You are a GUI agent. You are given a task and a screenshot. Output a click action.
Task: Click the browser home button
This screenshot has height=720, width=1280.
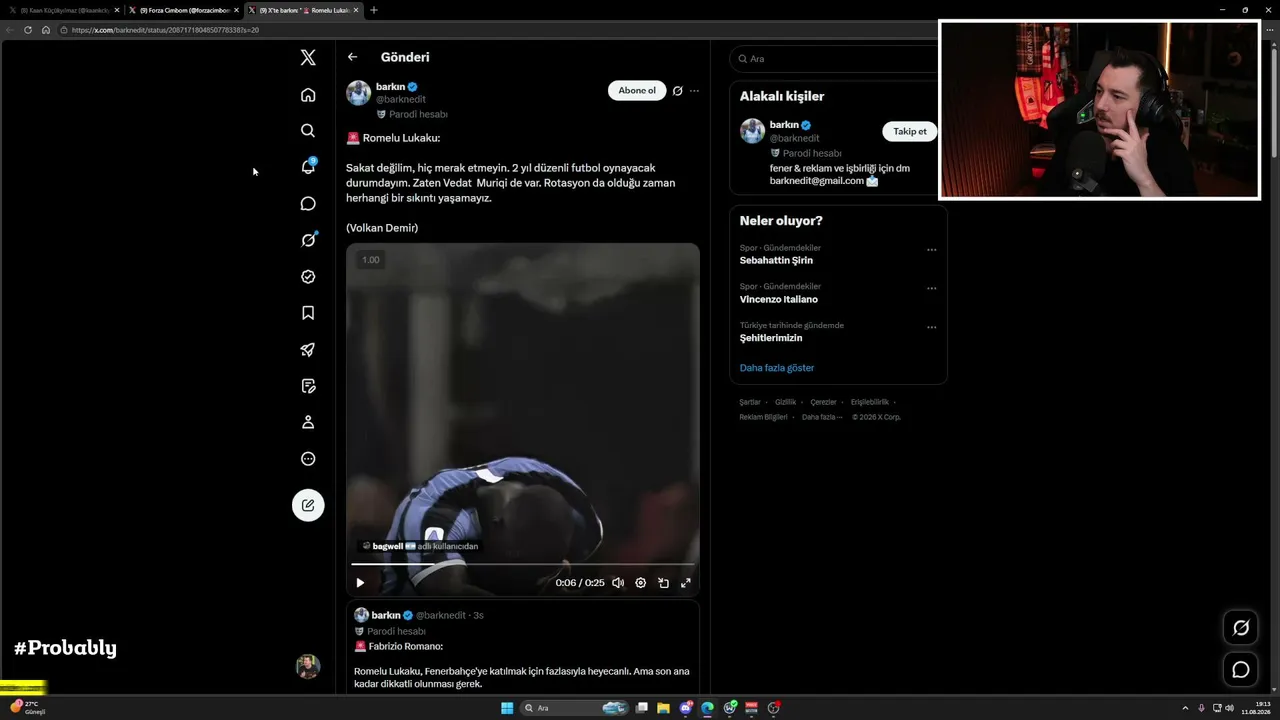click(x=46, y=30)
